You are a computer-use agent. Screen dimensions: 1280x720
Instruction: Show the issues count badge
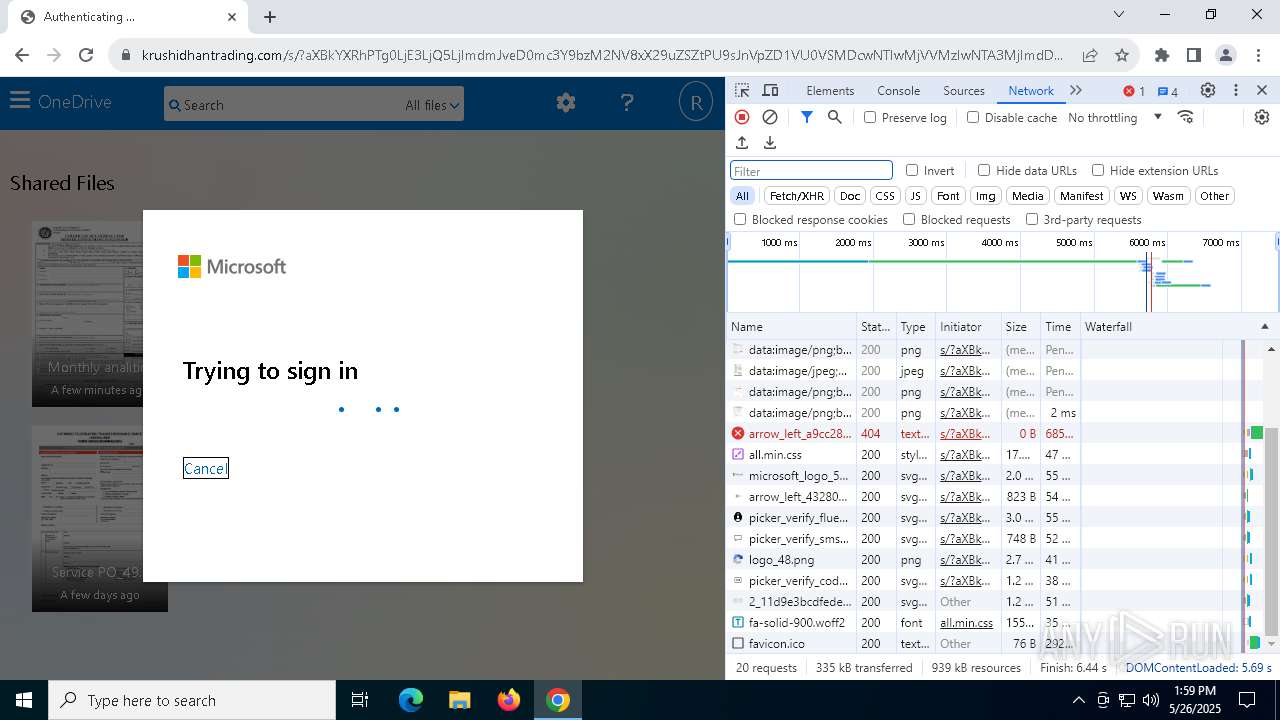(x=1168, y=91)
